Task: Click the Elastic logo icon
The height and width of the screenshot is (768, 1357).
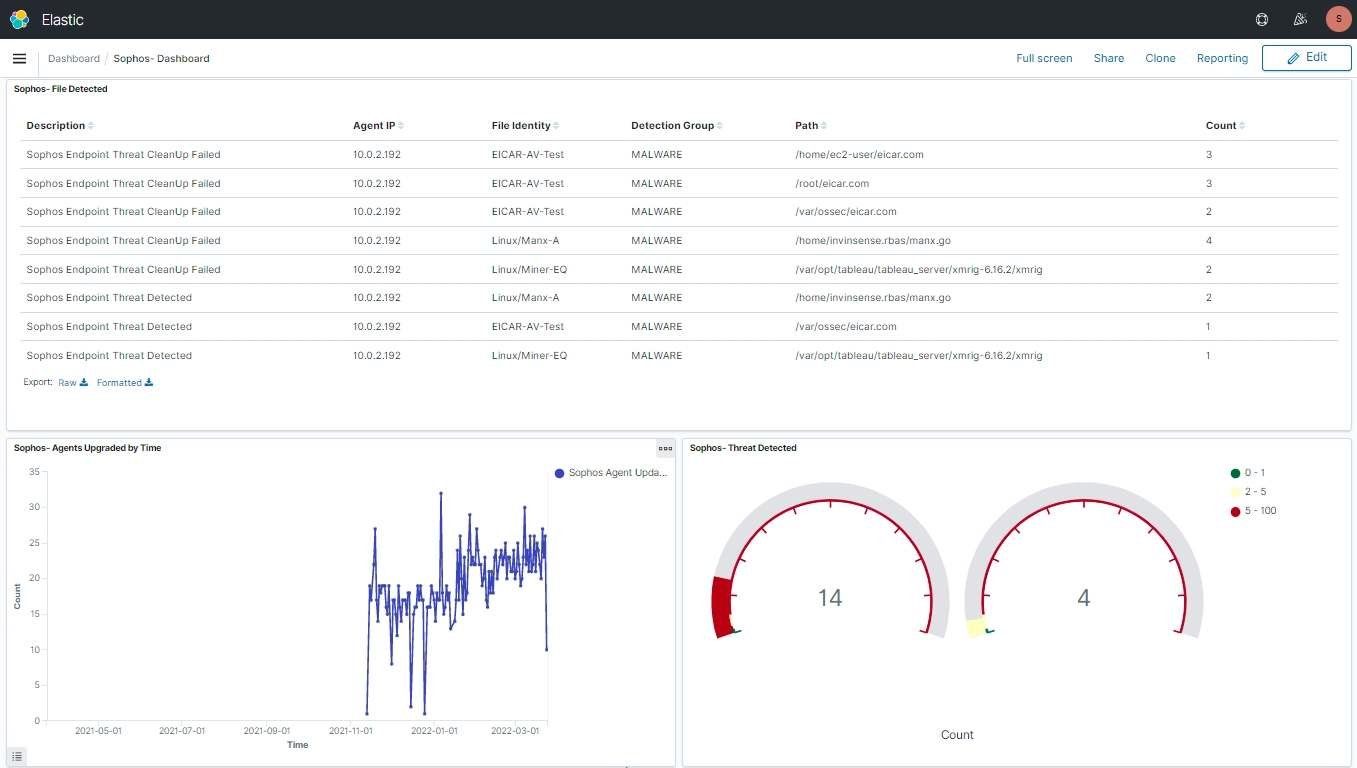Action: tap(19, 19)
